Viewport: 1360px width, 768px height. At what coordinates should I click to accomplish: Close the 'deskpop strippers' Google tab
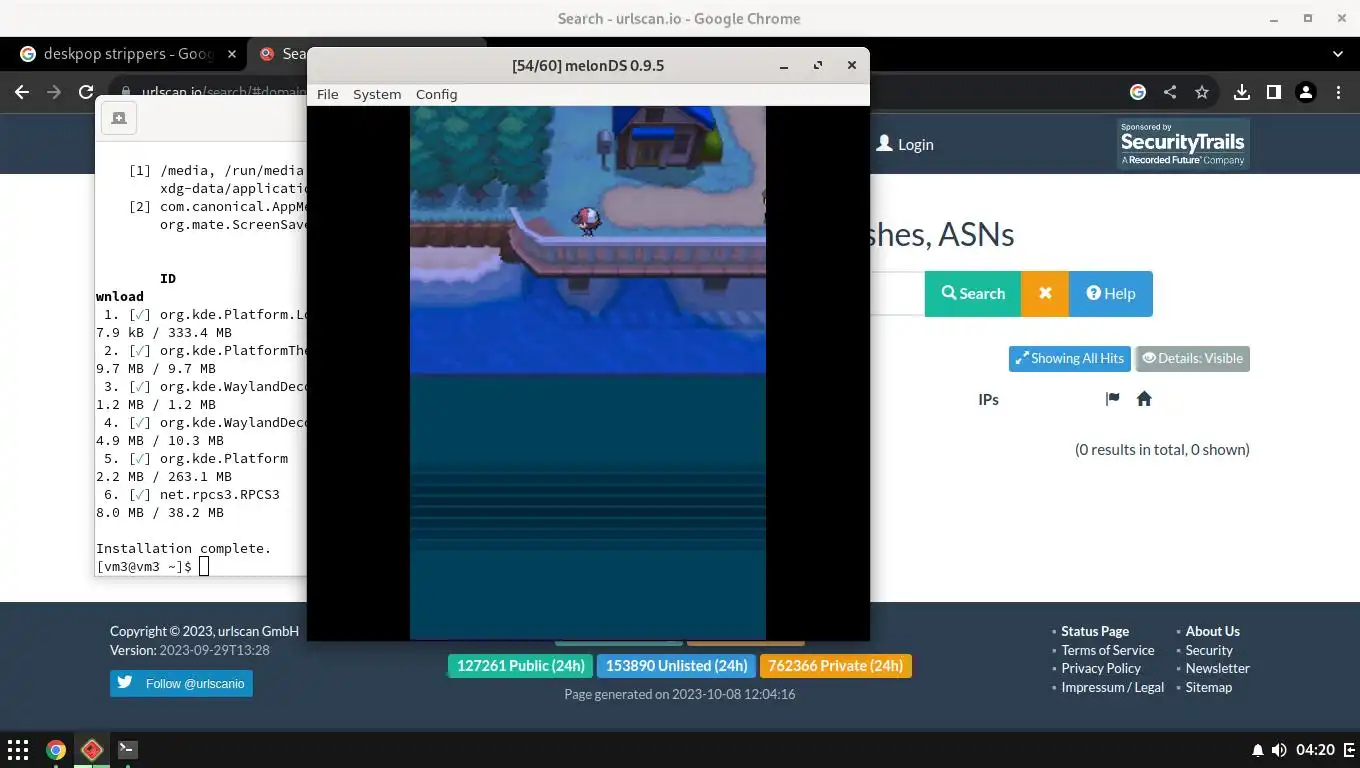click(231, 54)
